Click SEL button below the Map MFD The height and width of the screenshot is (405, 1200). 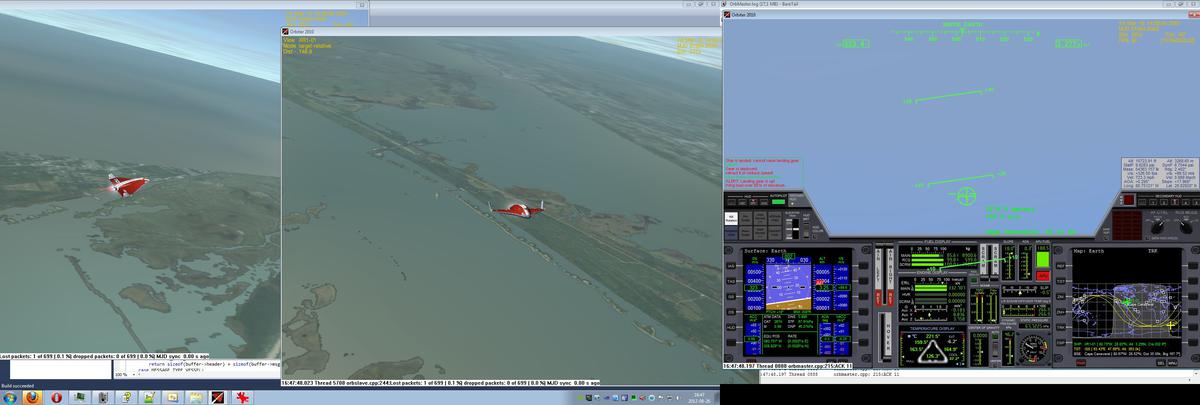tap(1161, 363)
